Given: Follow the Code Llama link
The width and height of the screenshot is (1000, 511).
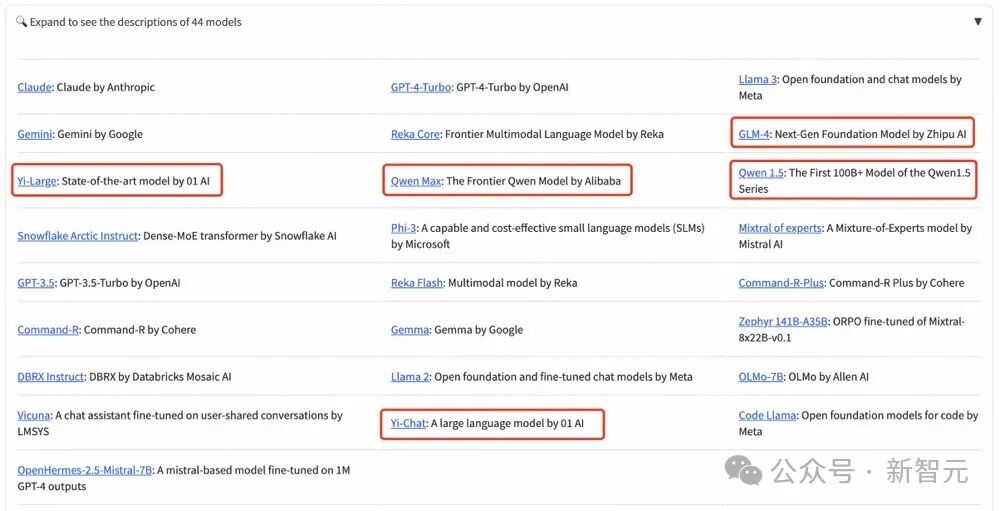Looking at the screenshot, I should click(766, 415).
